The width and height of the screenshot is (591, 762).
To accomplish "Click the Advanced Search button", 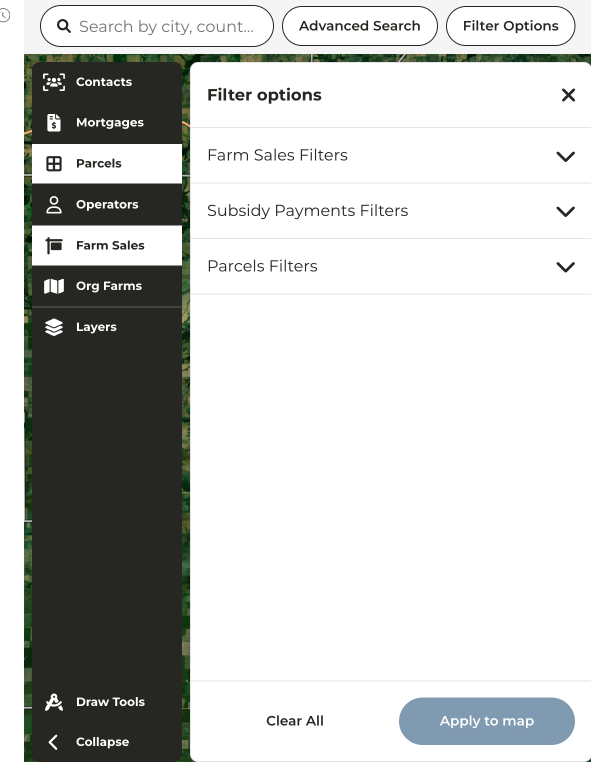I will click(x=360, y=26).
